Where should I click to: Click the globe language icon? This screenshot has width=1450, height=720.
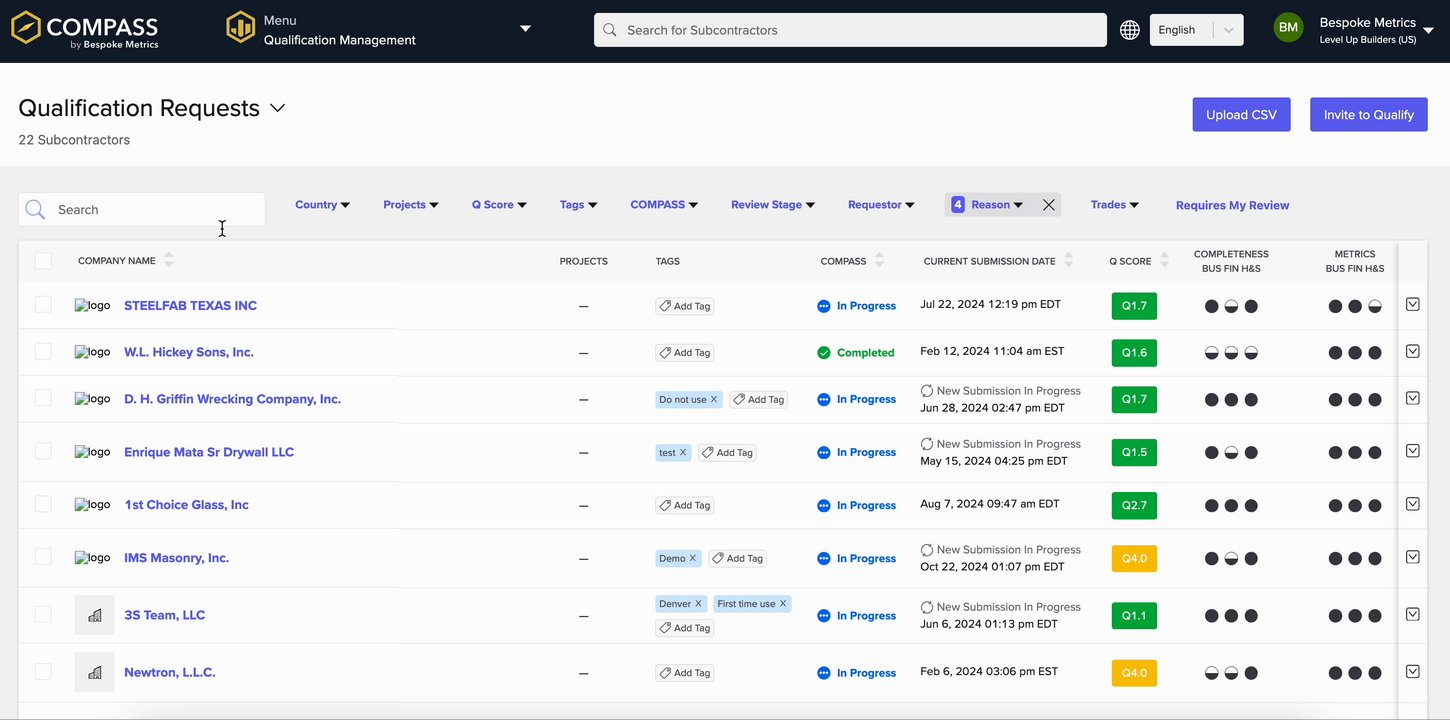[x=1129, y=30]
